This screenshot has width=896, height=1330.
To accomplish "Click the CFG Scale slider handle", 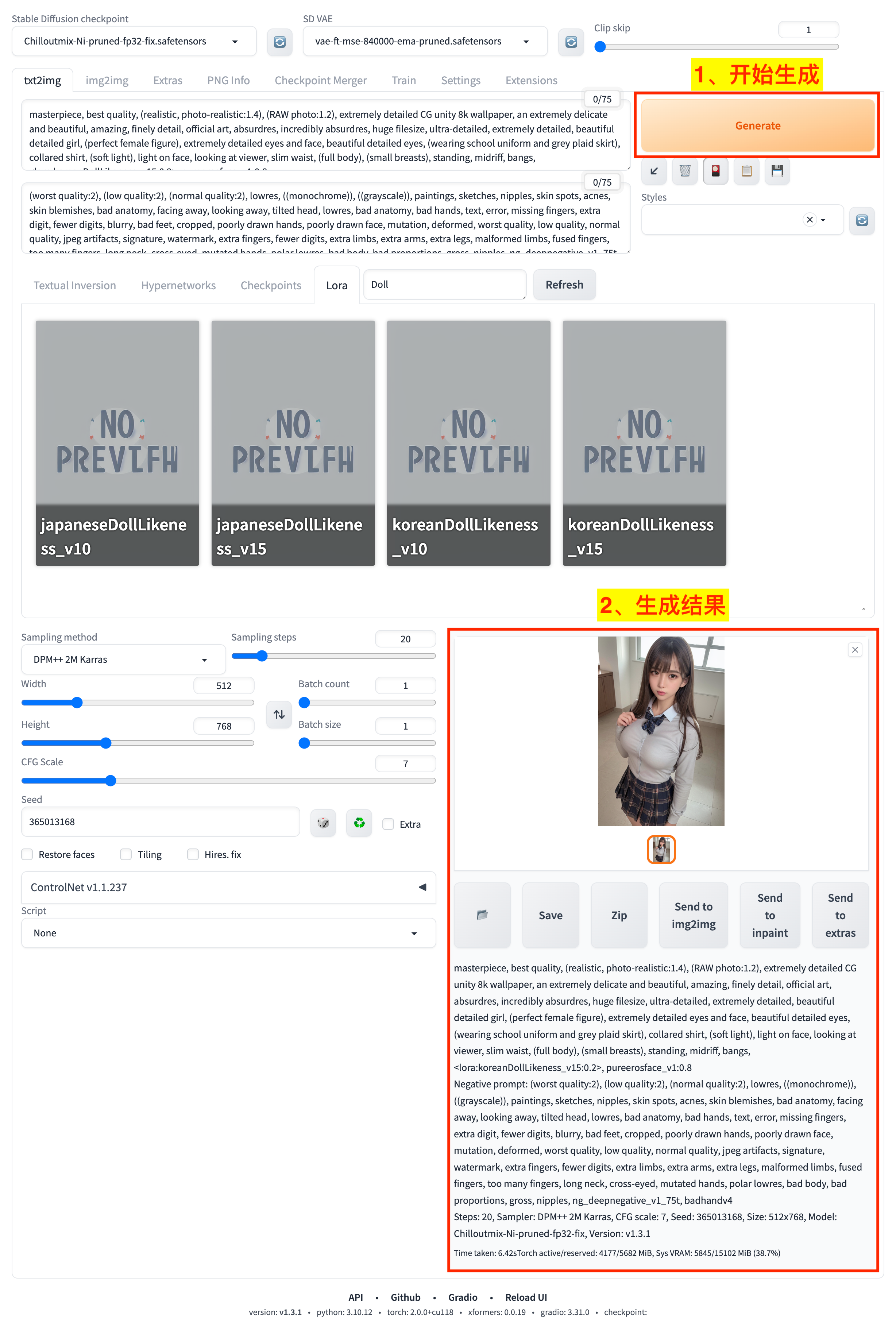I will click(x=111, y=780).
